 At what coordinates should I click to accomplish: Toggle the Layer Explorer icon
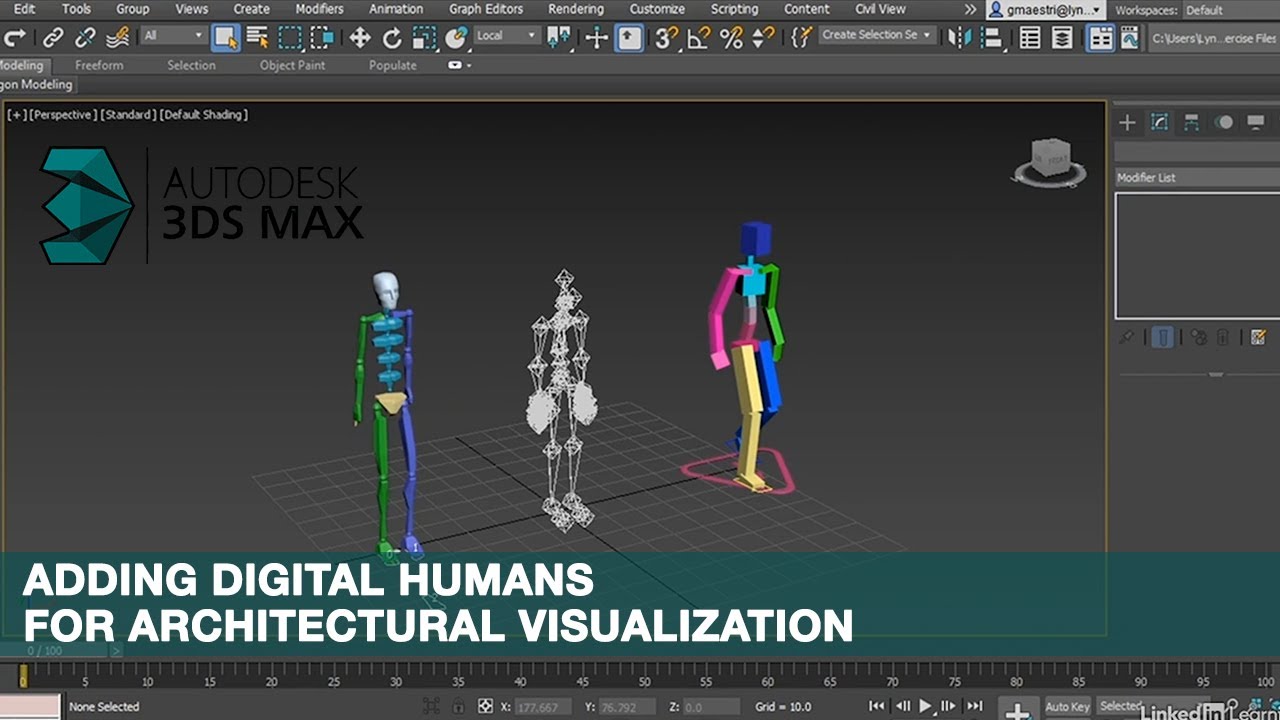click(1062, 39)
